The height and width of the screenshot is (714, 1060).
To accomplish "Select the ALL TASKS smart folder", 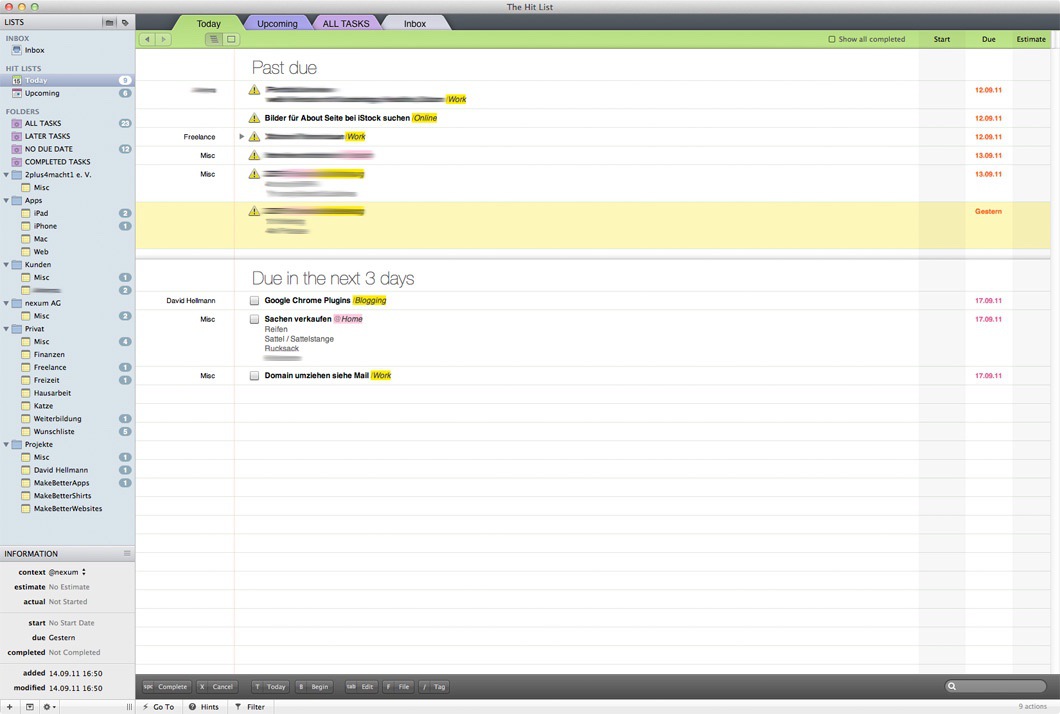I will click(43, 123).
